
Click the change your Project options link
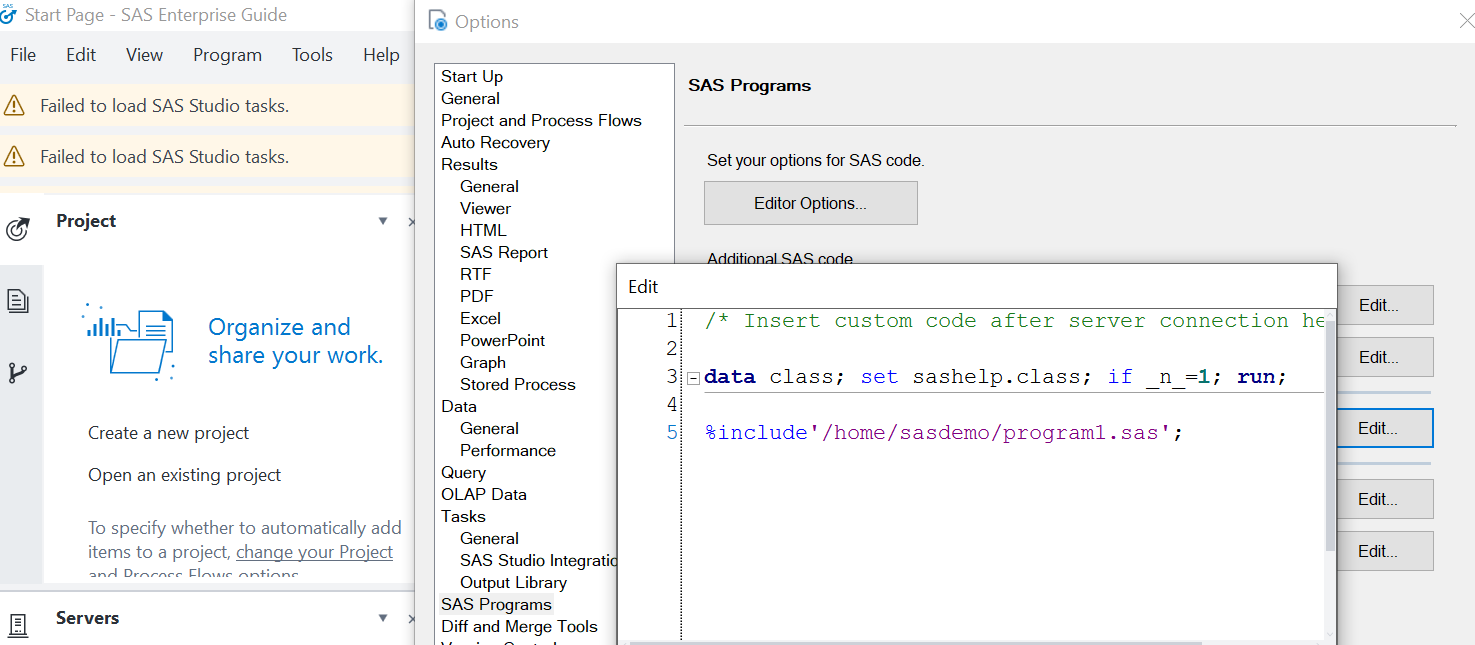[x=314, y=552]
